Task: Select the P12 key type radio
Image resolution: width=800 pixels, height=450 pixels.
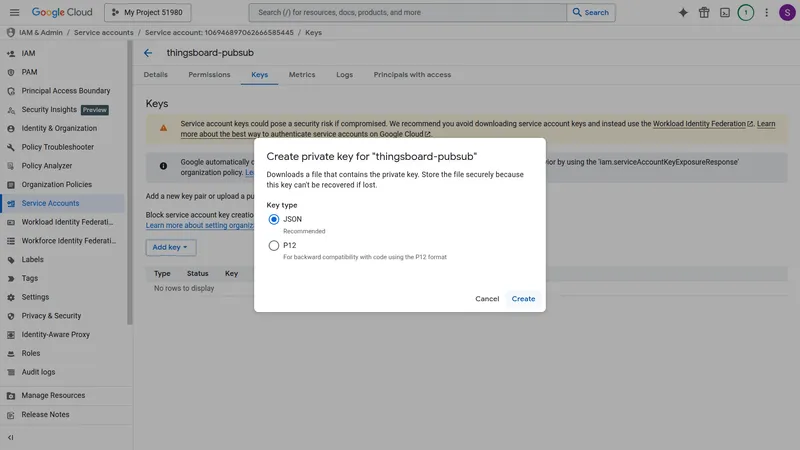Action: 273,245
